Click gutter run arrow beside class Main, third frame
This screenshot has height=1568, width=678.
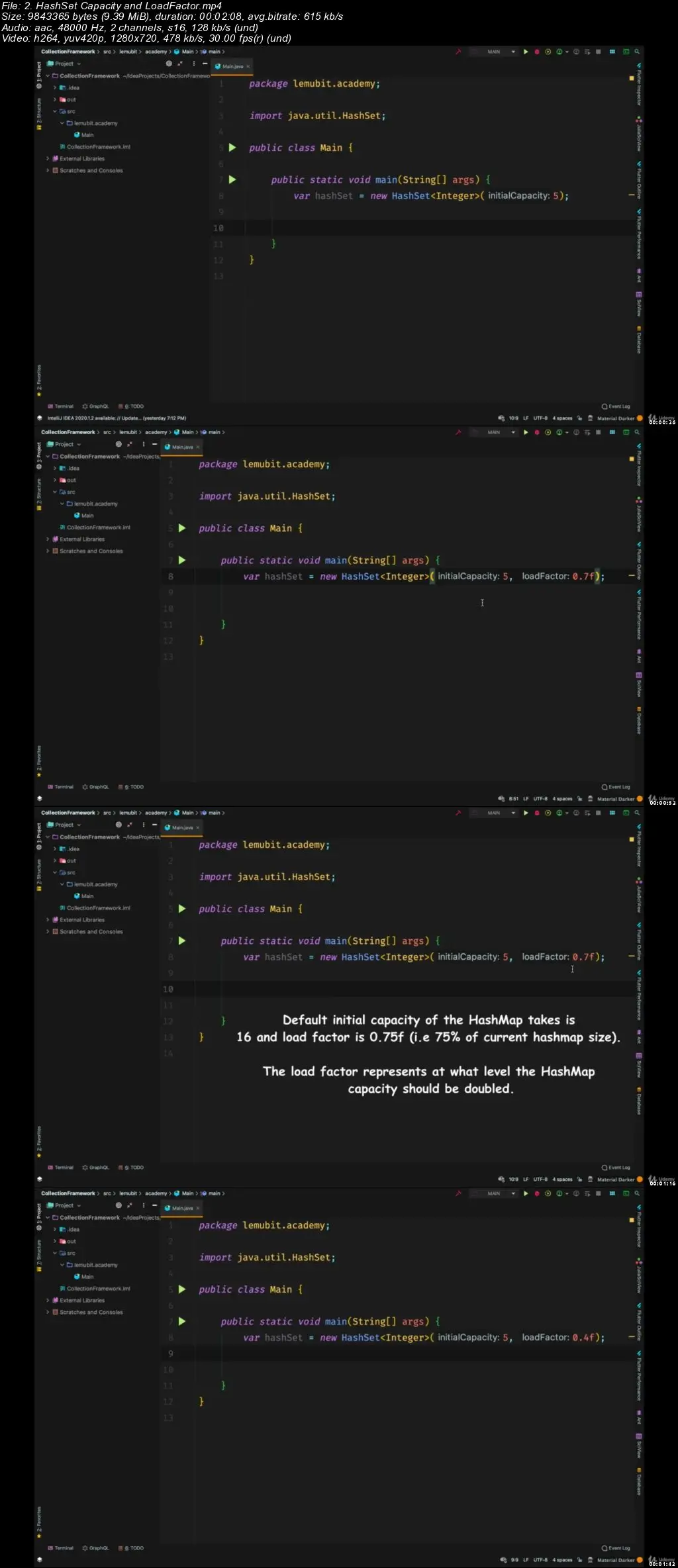[x=182, y=909]
